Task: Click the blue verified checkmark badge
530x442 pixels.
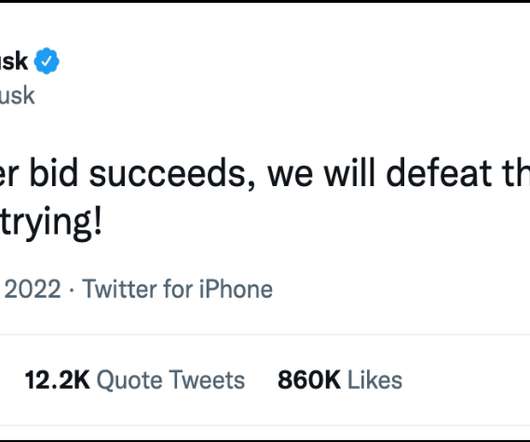Action: point(47,61)
